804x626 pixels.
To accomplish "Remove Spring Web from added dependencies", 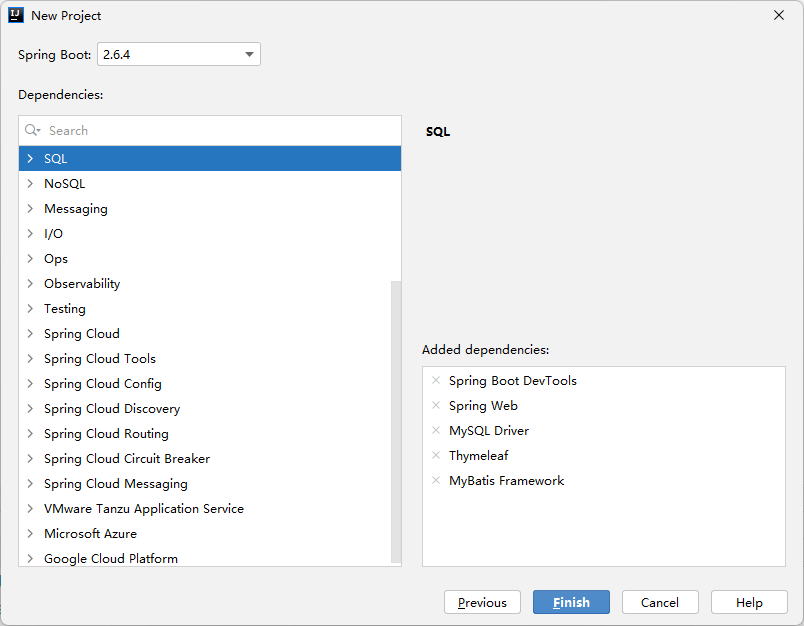I will tap(436, 406).
